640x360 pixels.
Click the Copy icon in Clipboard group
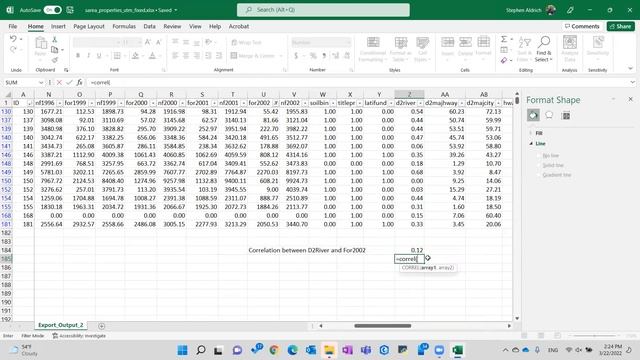[x=54, y=50]
